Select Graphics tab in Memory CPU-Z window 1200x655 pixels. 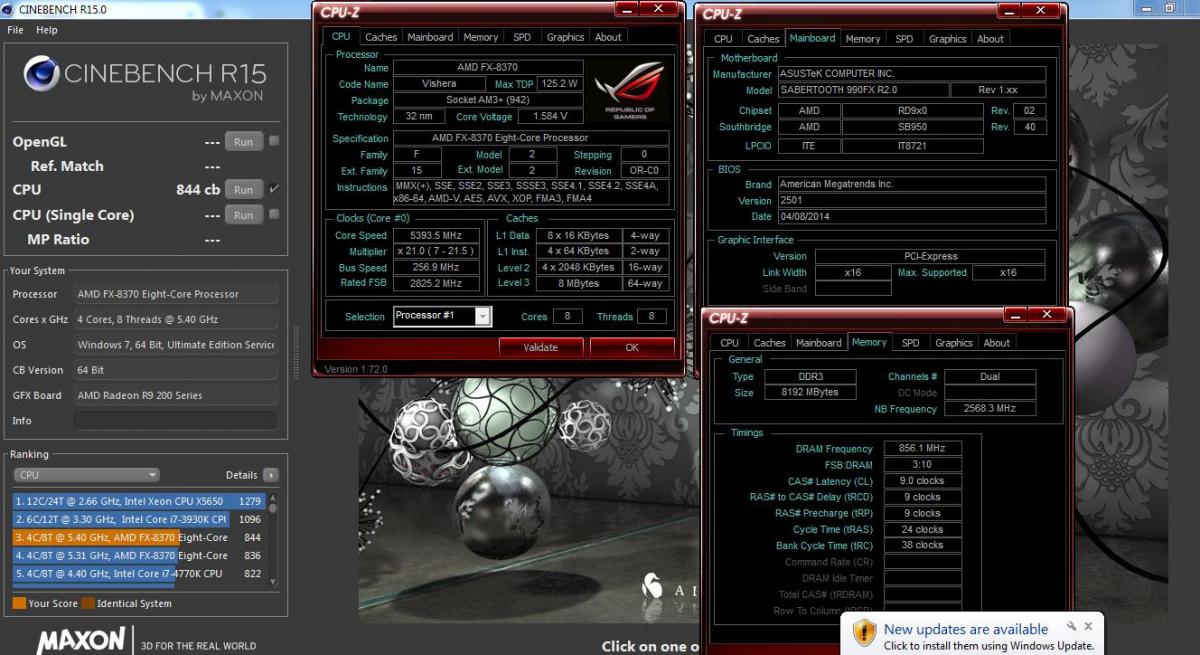953,343
